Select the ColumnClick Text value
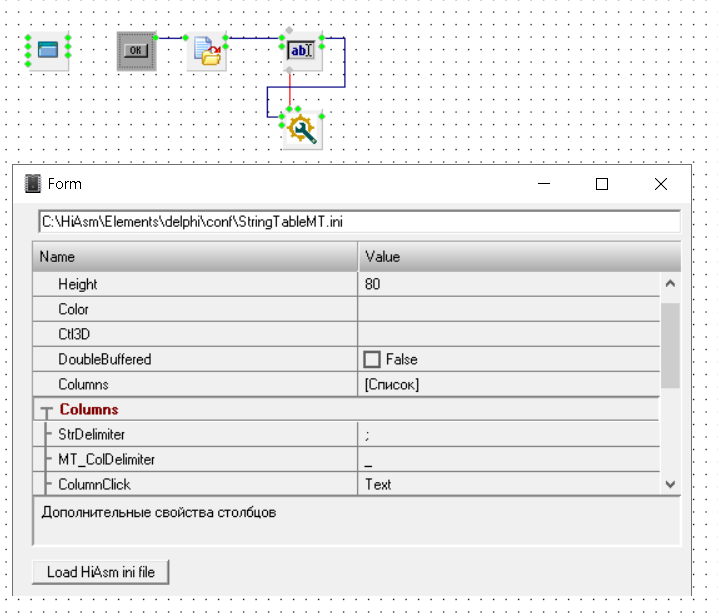718x615 pixels. click(x=508, y=484)
